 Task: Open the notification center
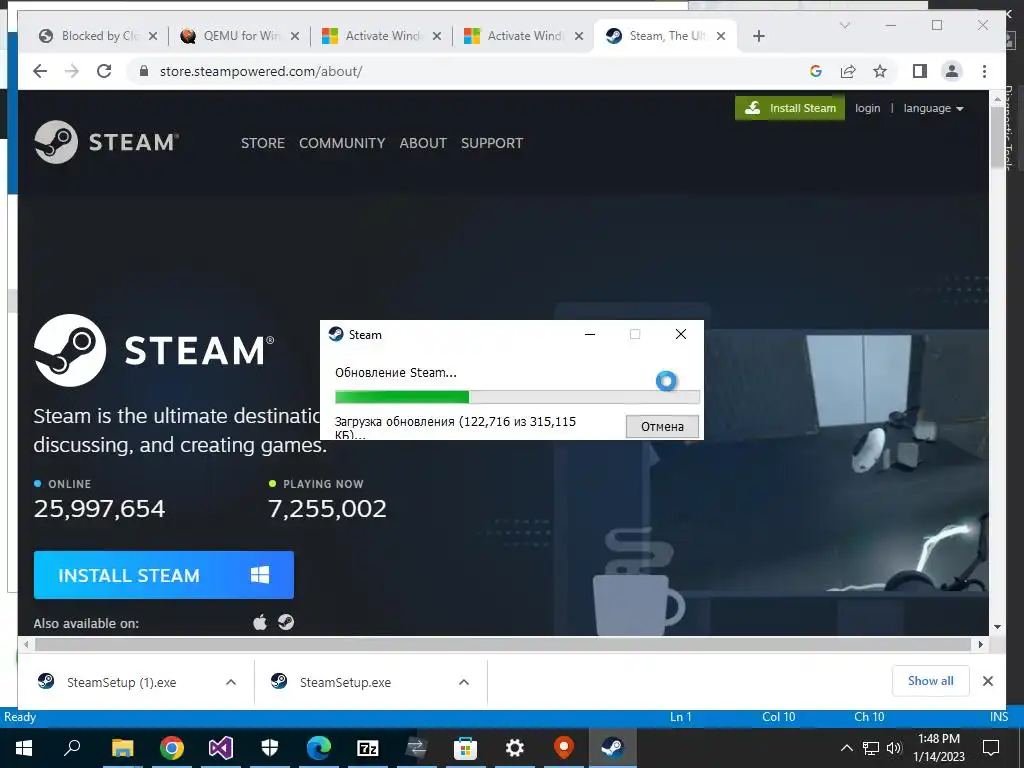(991, 748)
